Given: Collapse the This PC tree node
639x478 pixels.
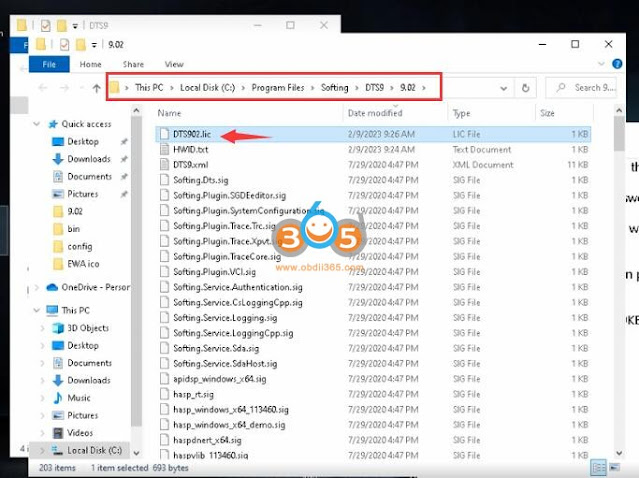Looking at the screenshot, I should coord(37,311).
